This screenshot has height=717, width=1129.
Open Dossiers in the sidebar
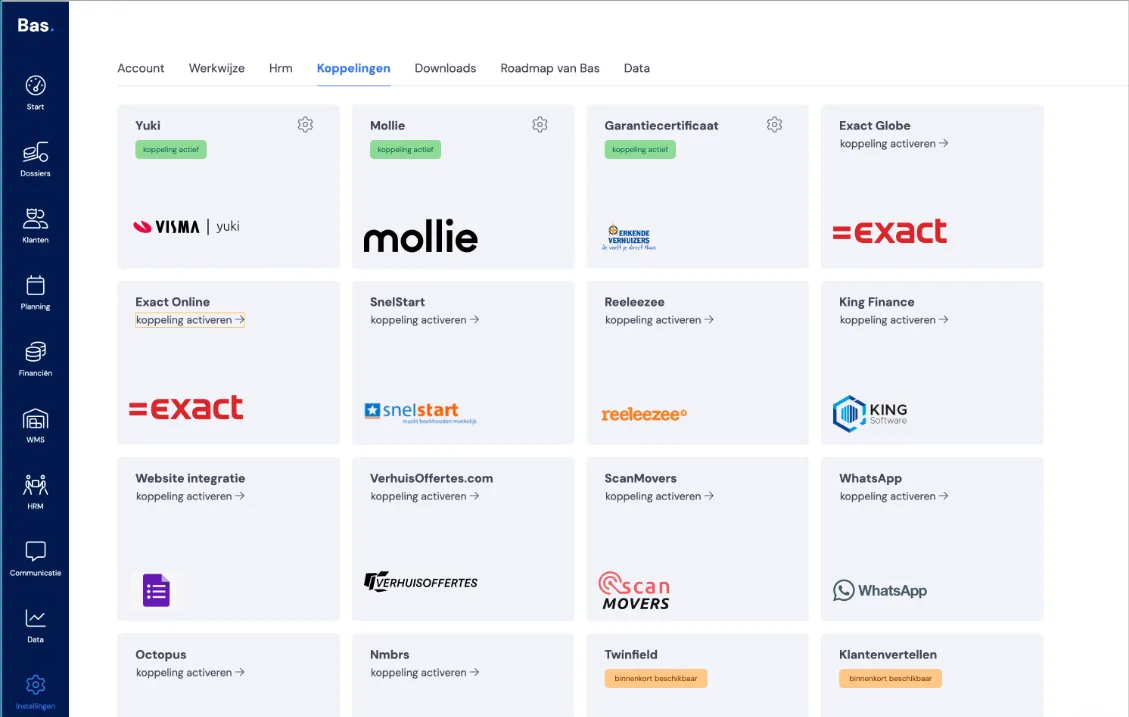[35, 159]
